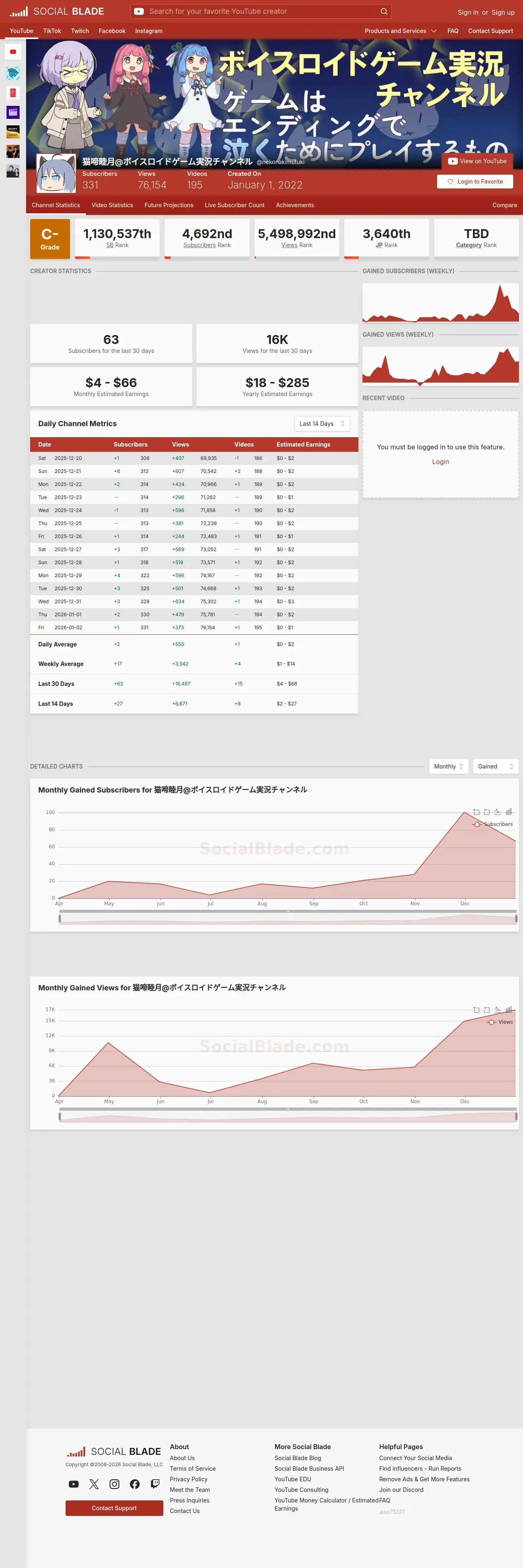Click the left handle of the Subscribers chart range slider
This screenshot has width=523, height=1568.
59,918
